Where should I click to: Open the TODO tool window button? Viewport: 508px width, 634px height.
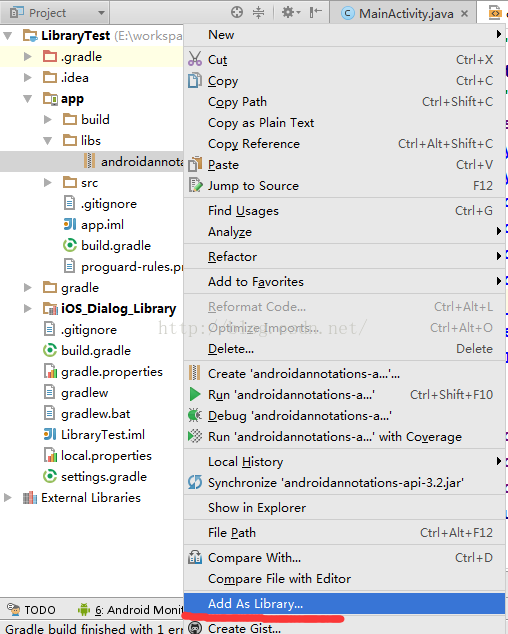(x=32, y=609)
